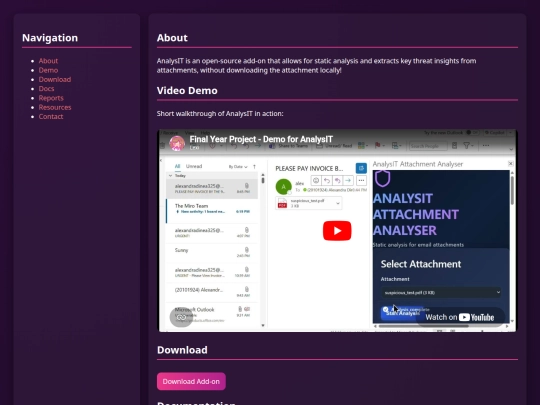Jump to the Docs section
Screen dimensions: 540x405
pos(46,89)
